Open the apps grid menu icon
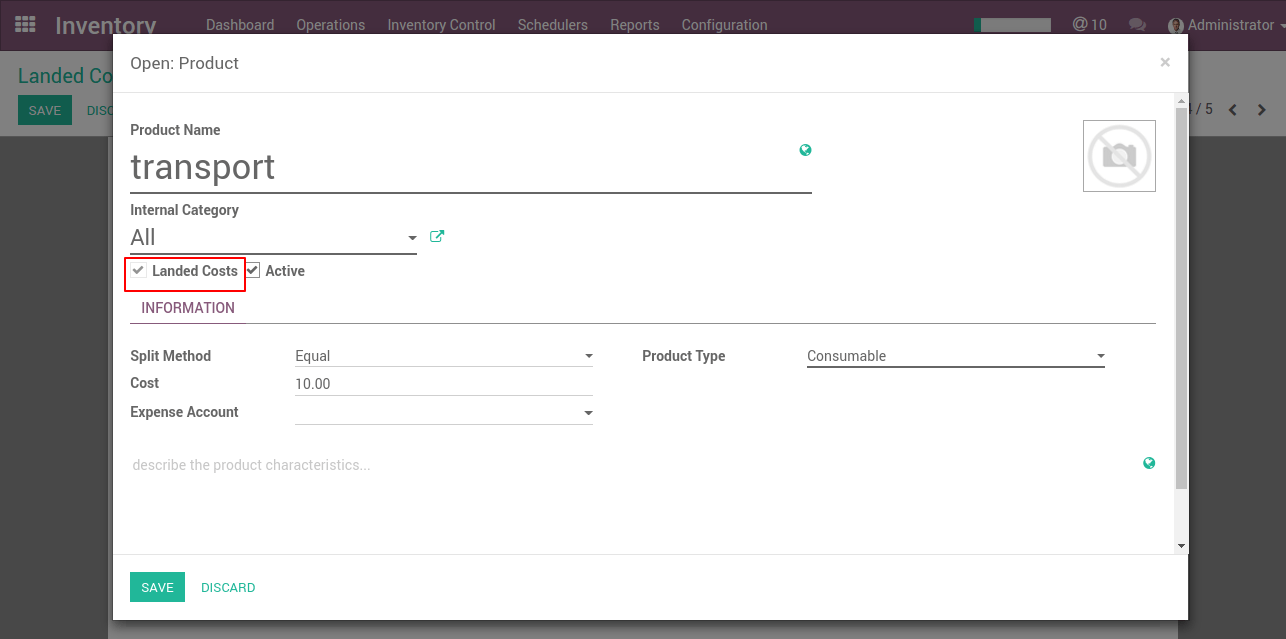Viewport: 1286px width, 639px height. pos(25,24)
